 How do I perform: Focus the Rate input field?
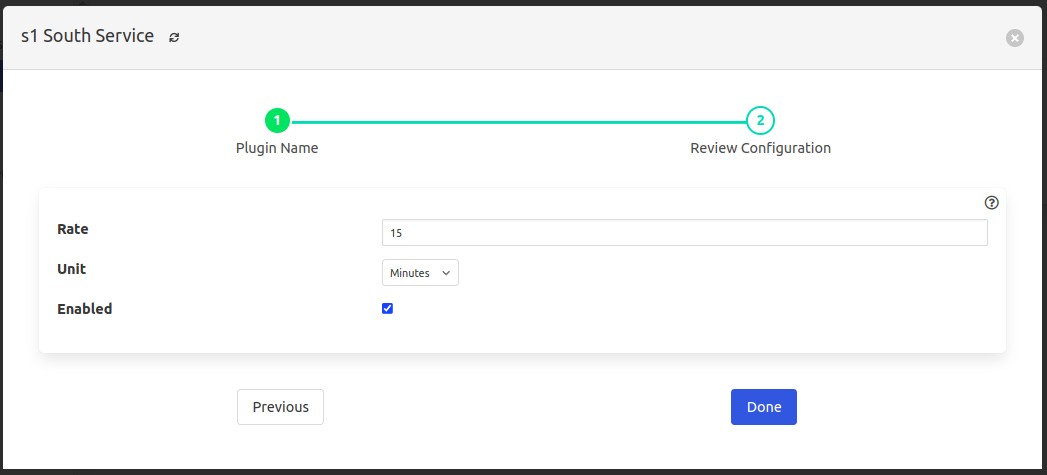coord(684,232)
